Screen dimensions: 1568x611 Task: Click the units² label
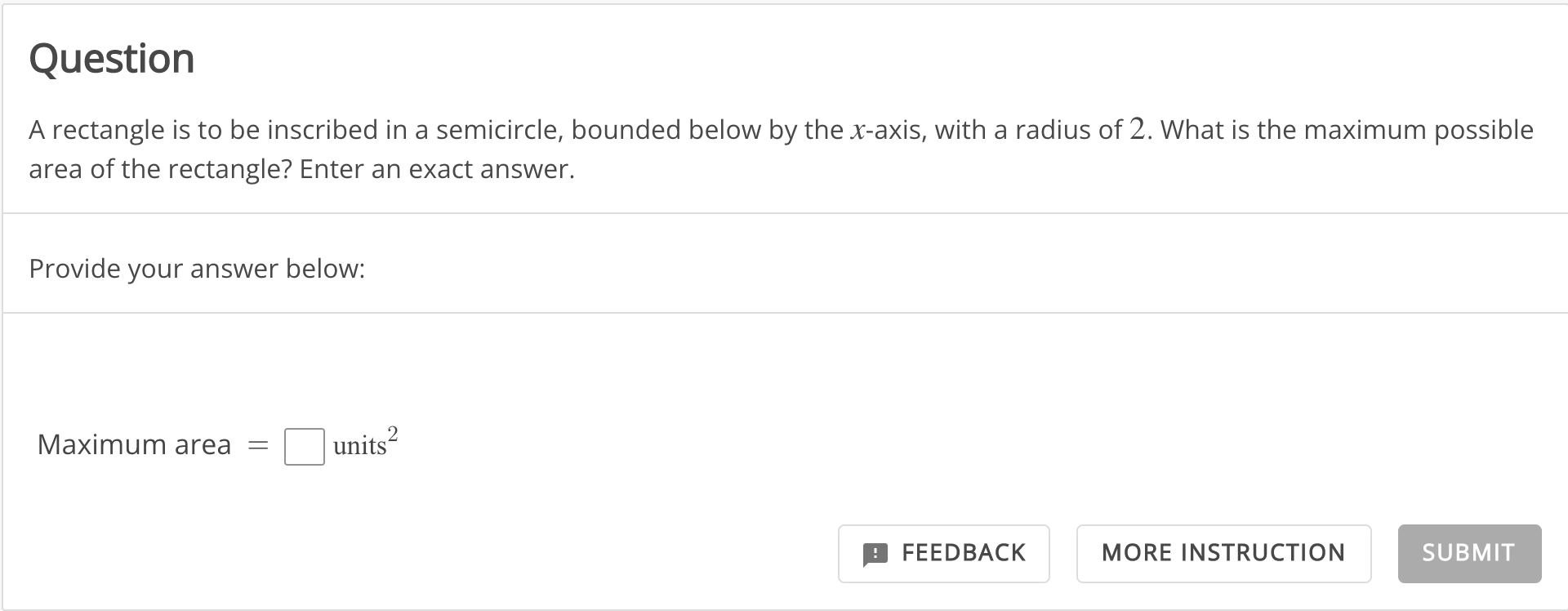[363, 444]
